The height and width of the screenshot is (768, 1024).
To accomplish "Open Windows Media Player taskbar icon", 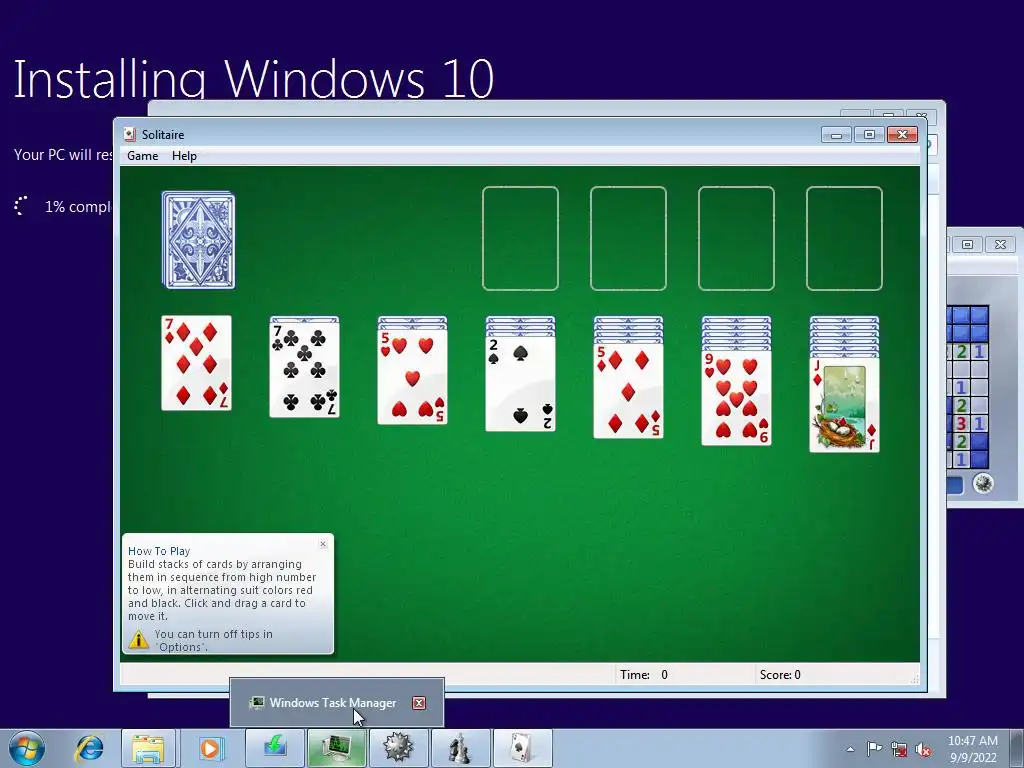I will pos(210,748).
